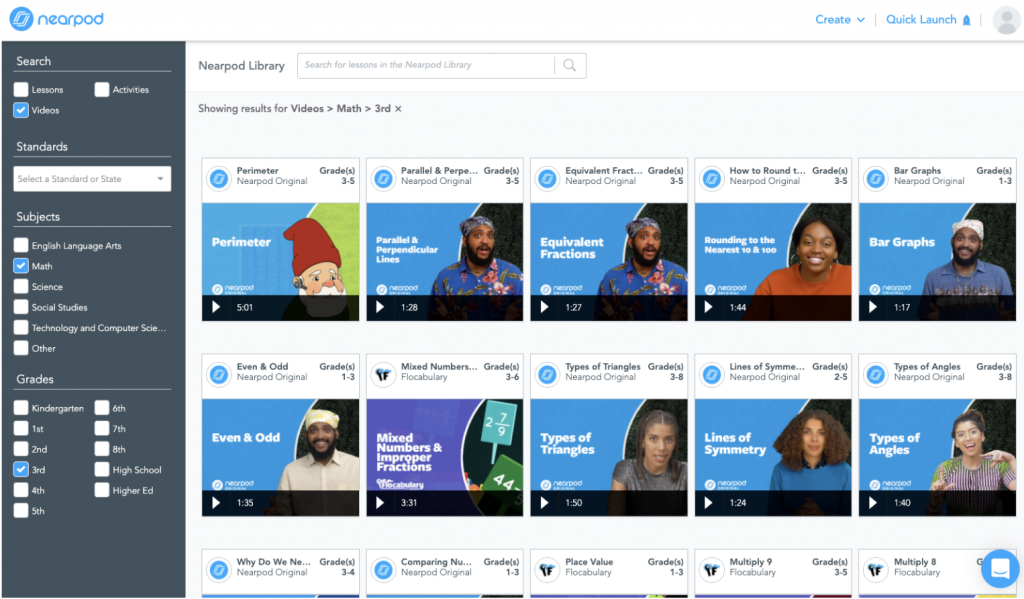The image size is (1024, 599).
Task: Uncheck the Math subject
Action: pyautogui.click(x=21, y=266)
